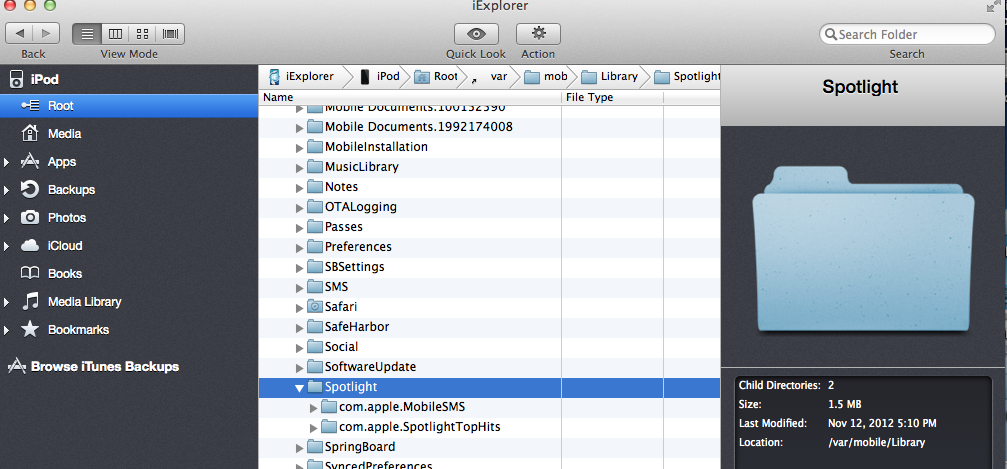Open Media Library in the sidebar
The width and height of the screenshot is (1007, 469).
128,301
